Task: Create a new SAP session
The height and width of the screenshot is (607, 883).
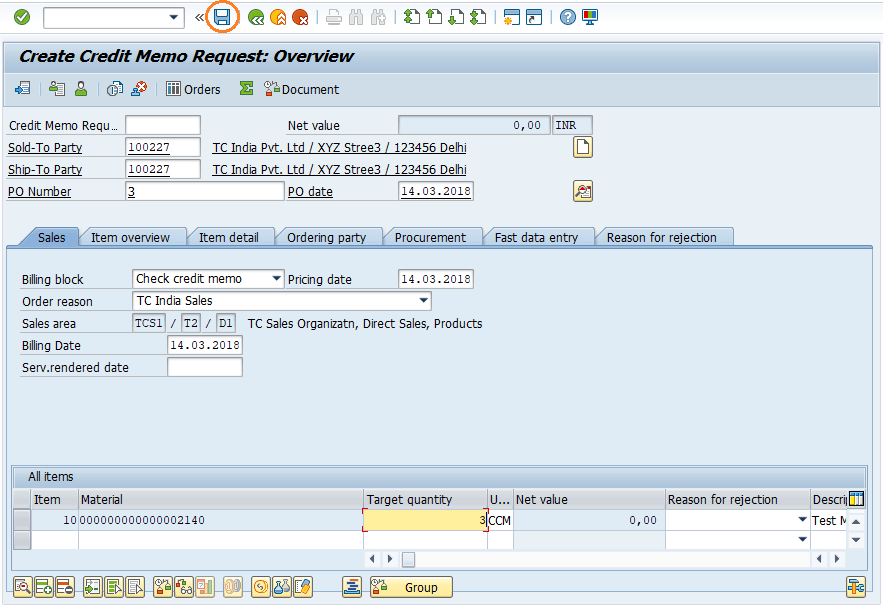Action: 513,16
